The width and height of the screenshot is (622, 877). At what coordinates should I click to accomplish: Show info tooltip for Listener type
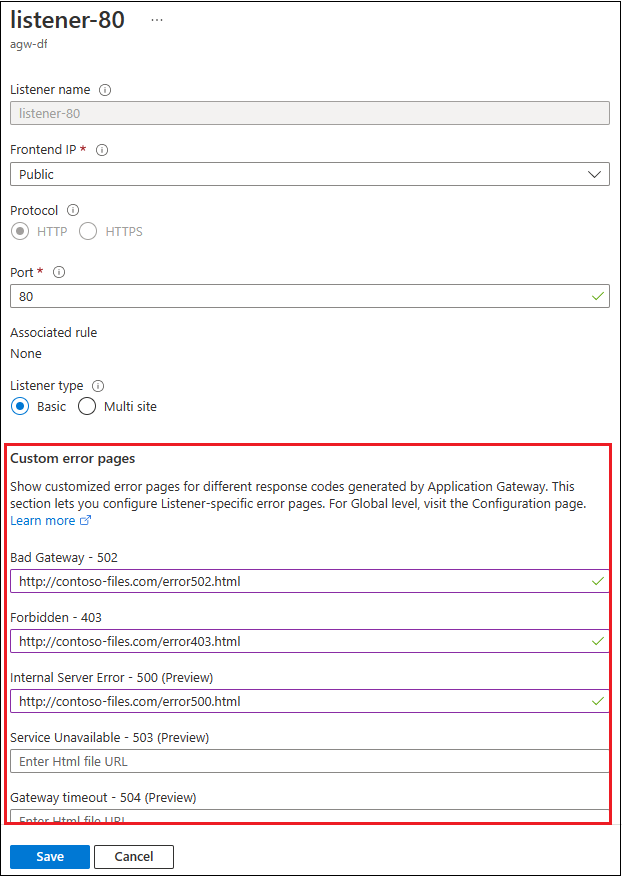point(98,386)
